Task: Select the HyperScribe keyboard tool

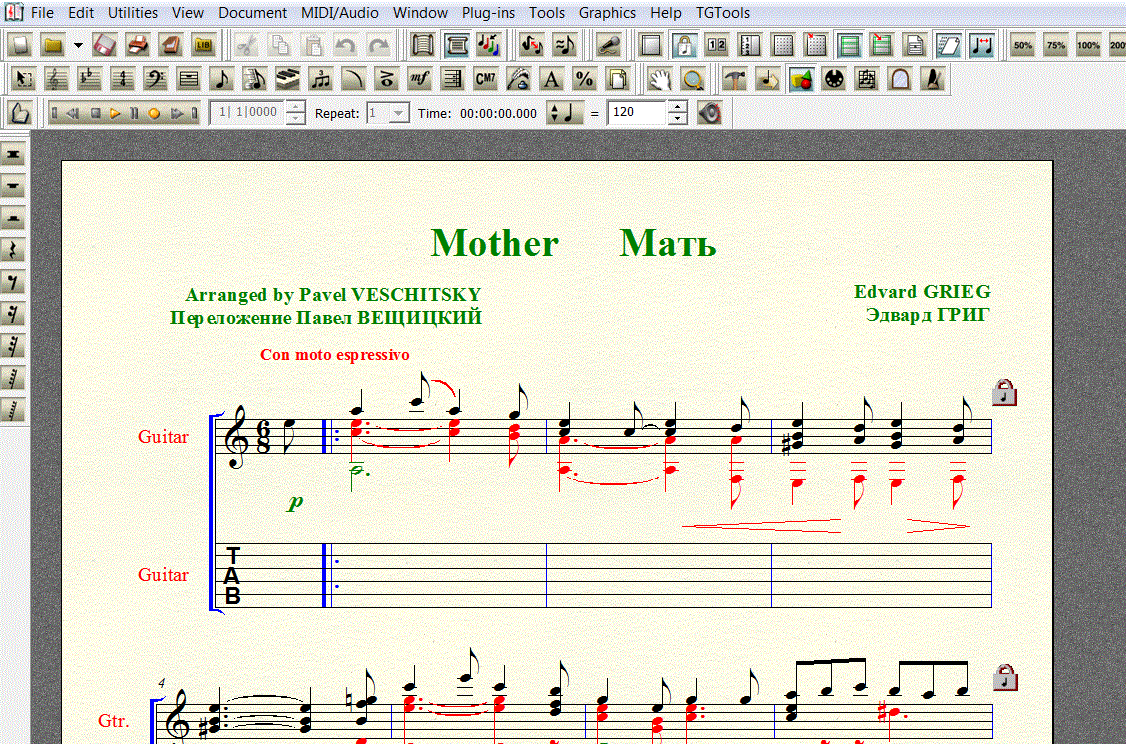Action: point(288,78)
